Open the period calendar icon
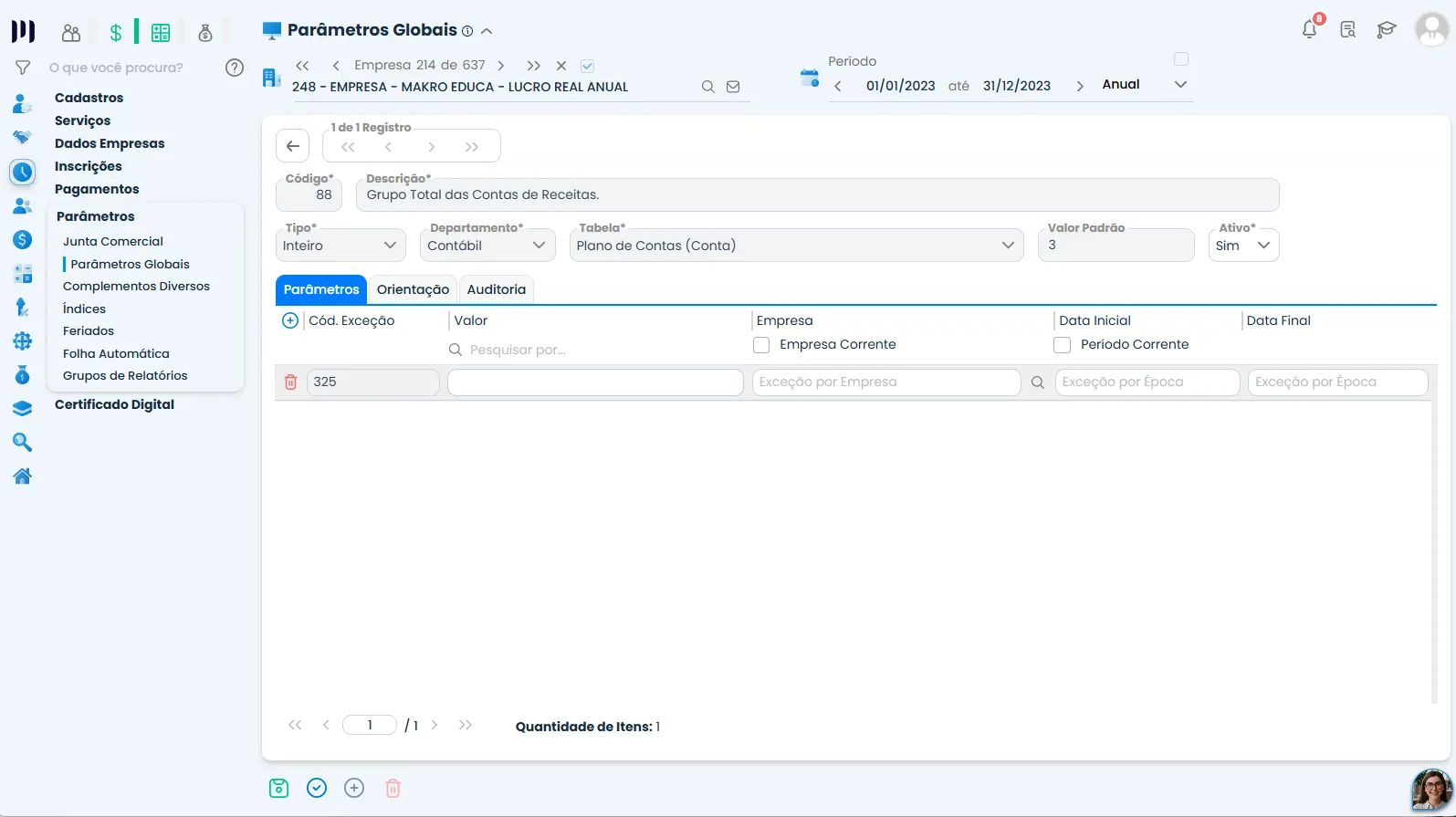The width and height of the screenshot is (1456, 817). pos(810,78)
